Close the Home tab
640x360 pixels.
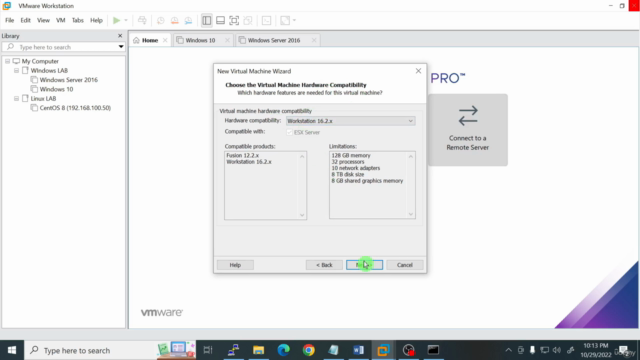[165, 40]
